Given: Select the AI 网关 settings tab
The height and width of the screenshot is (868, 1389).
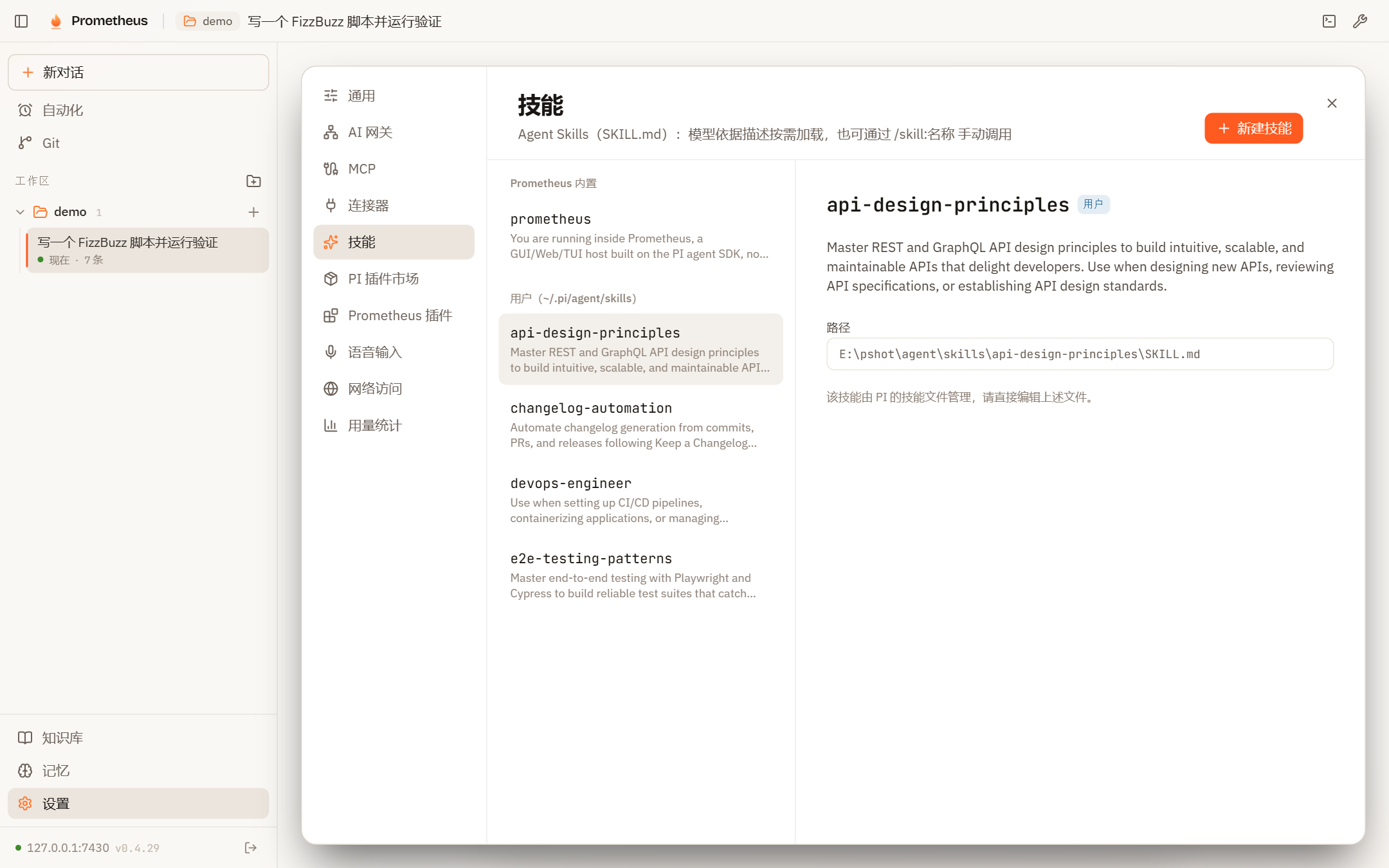Looking at the screenshot, I should click(394, 132).
